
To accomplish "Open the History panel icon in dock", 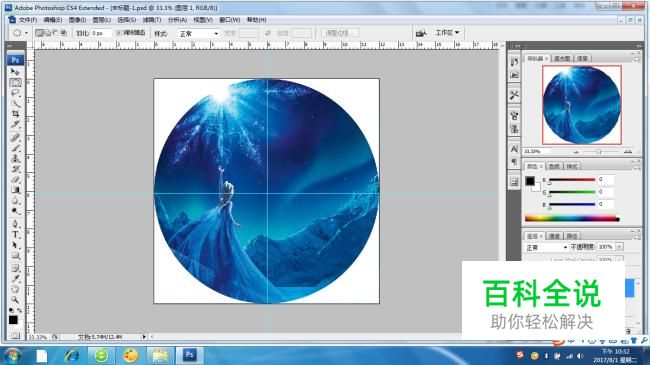I will [514, 62].
